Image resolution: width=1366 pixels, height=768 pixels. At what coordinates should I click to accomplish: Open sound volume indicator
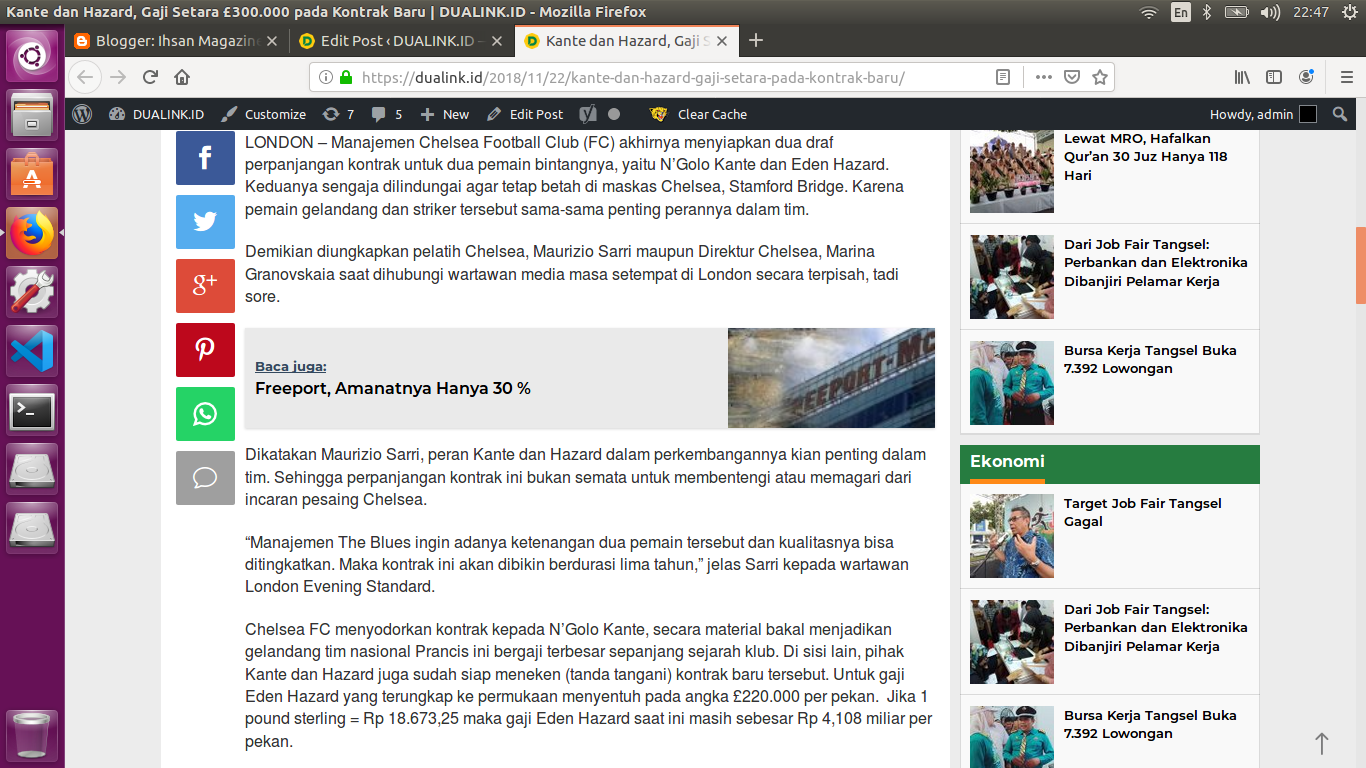1270,12
